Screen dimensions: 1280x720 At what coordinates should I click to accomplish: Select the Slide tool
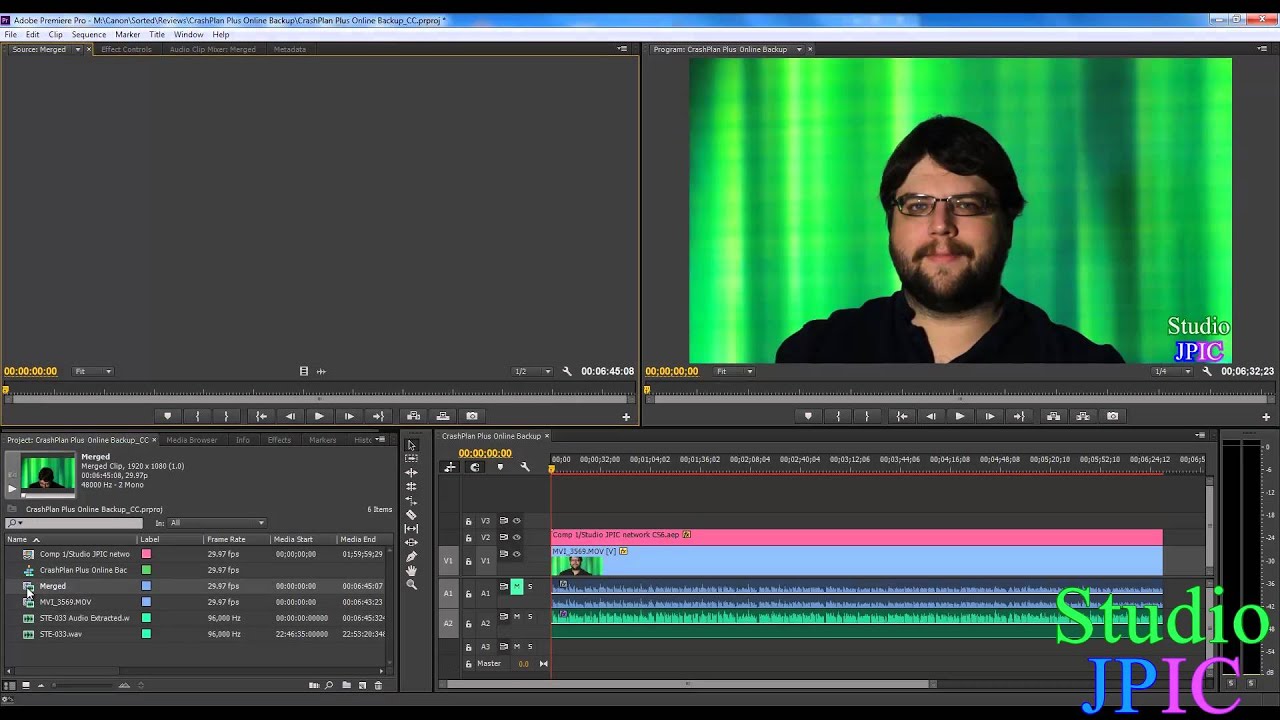tap(411, 543)
